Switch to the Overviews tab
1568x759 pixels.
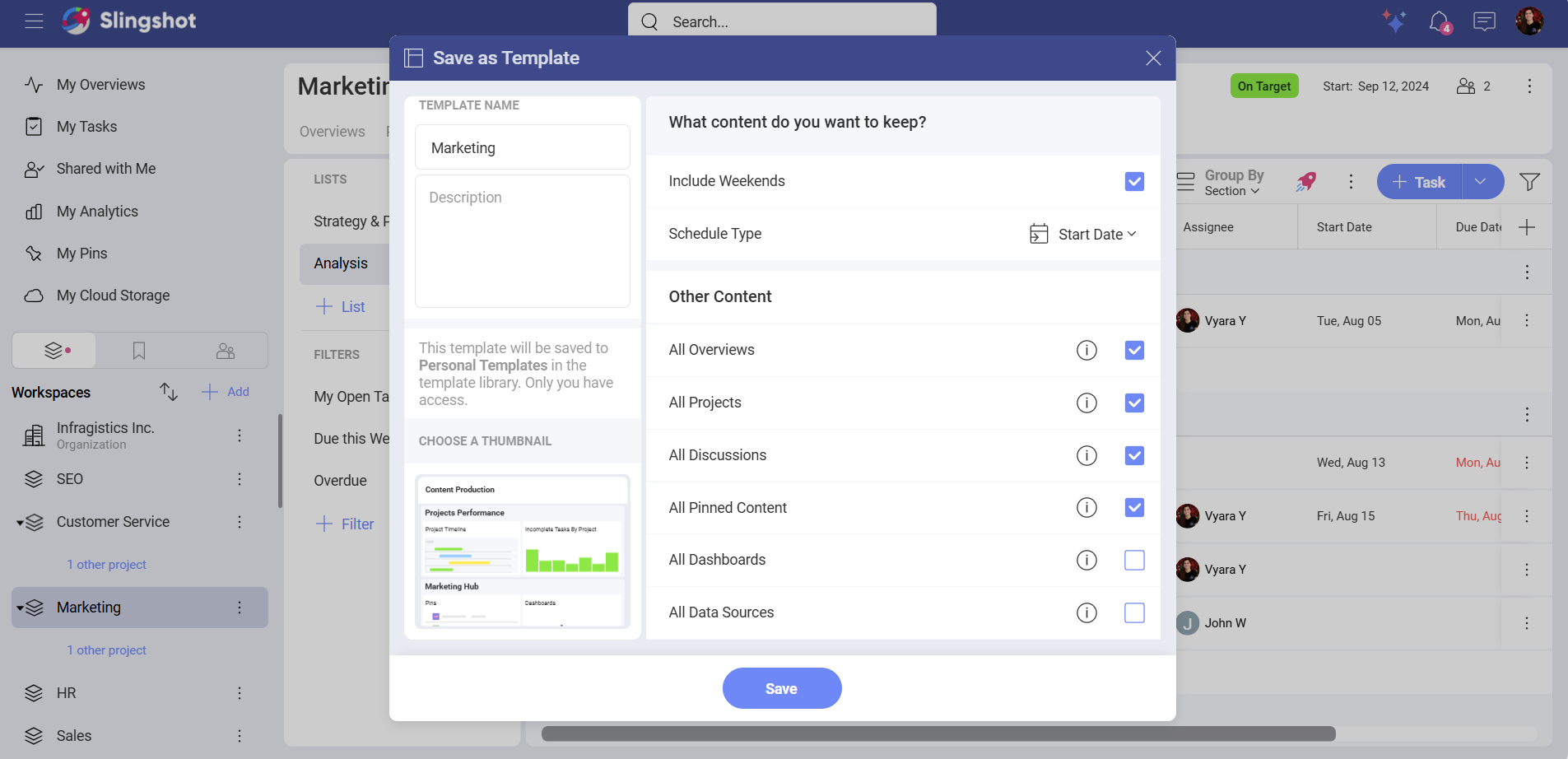pyautogui.click(x=331, y=131)
